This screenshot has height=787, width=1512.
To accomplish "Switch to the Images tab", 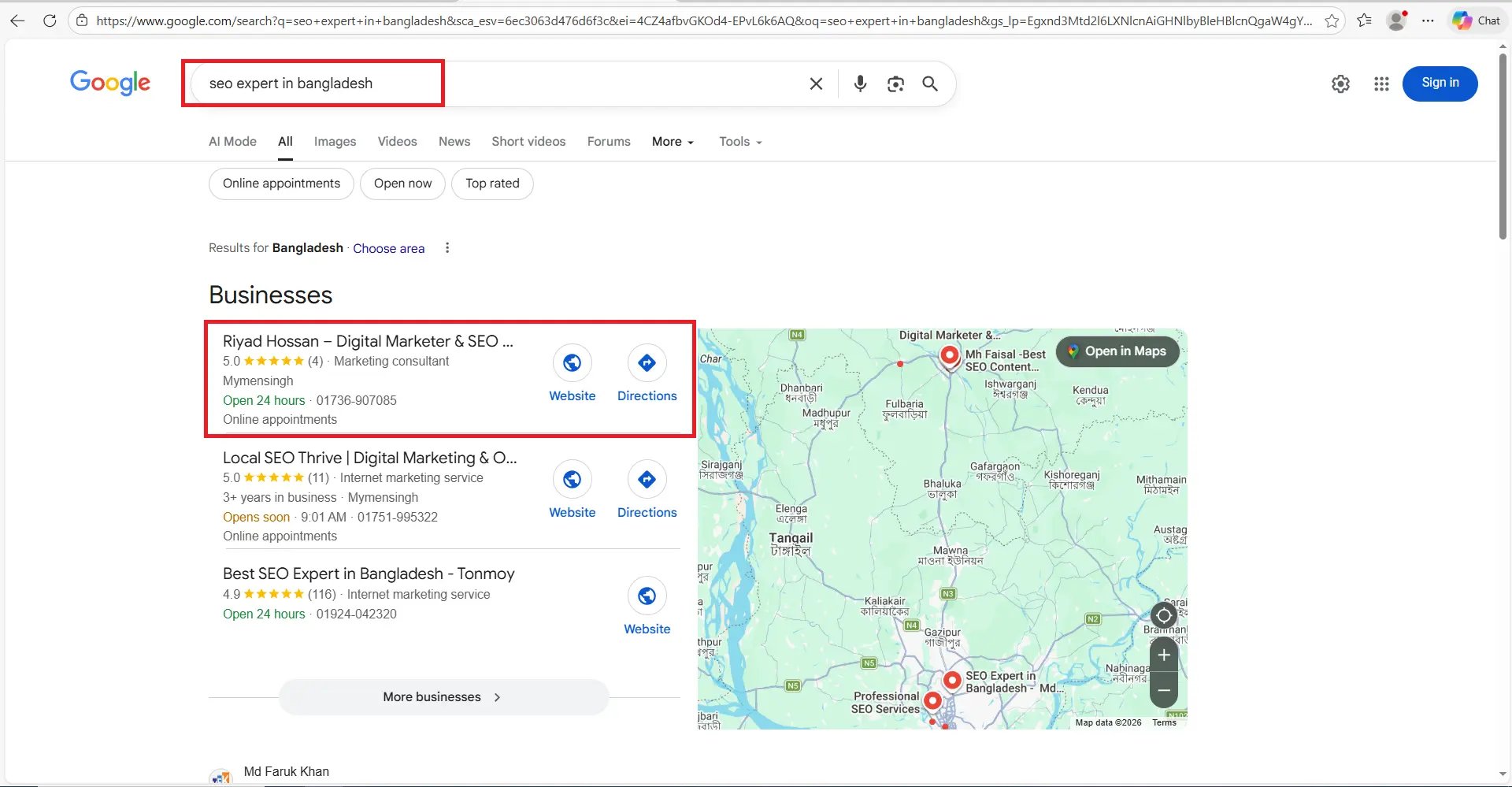I will 334,141.
